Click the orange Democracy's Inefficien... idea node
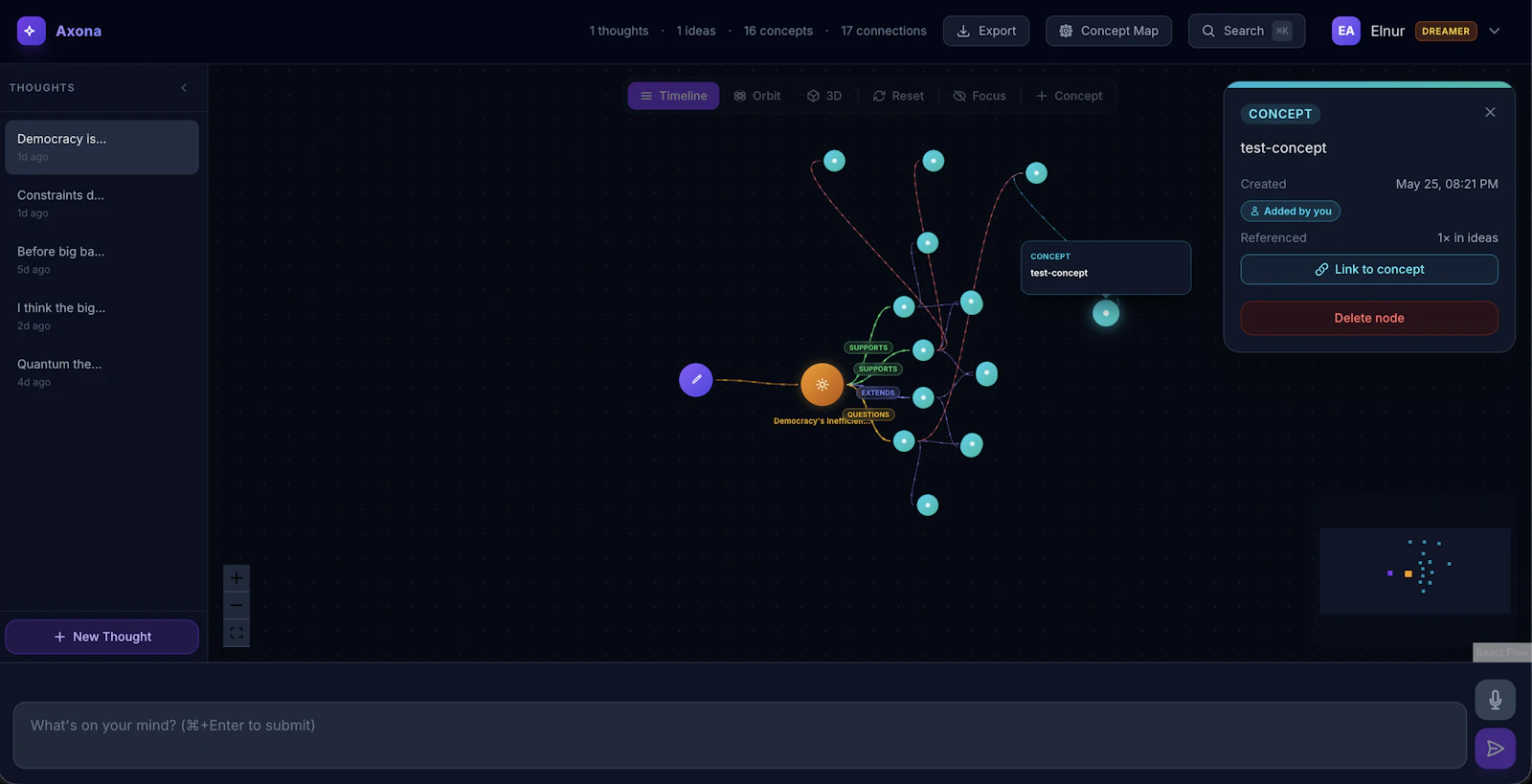The image size is (1532, 784). pos(822,384)
